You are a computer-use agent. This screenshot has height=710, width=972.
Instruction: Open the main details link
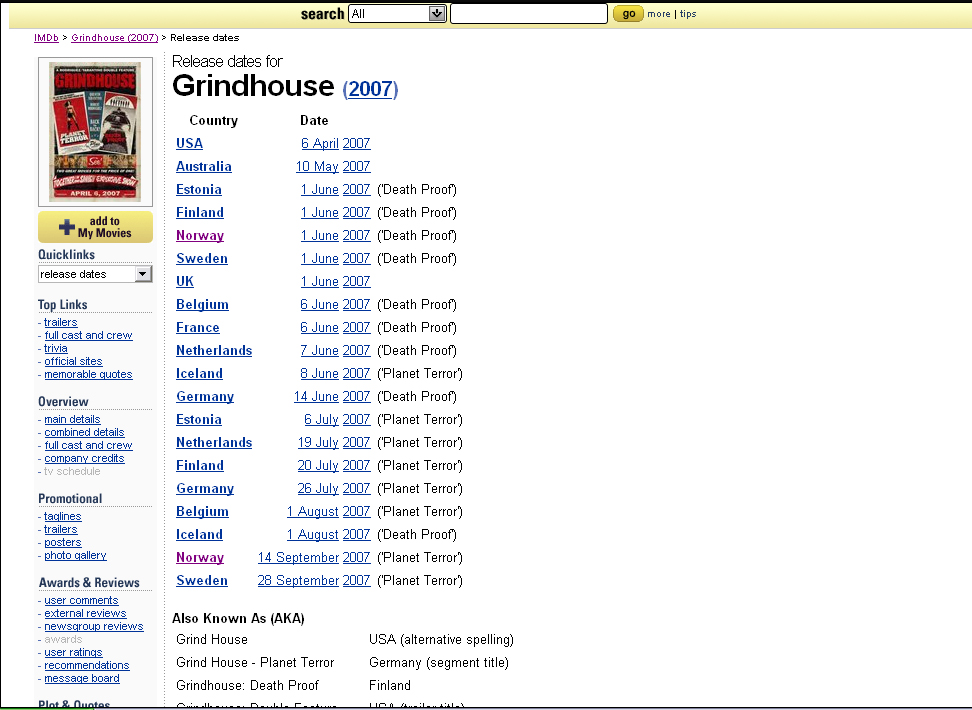pyautogui.click(x=72, y=420)
